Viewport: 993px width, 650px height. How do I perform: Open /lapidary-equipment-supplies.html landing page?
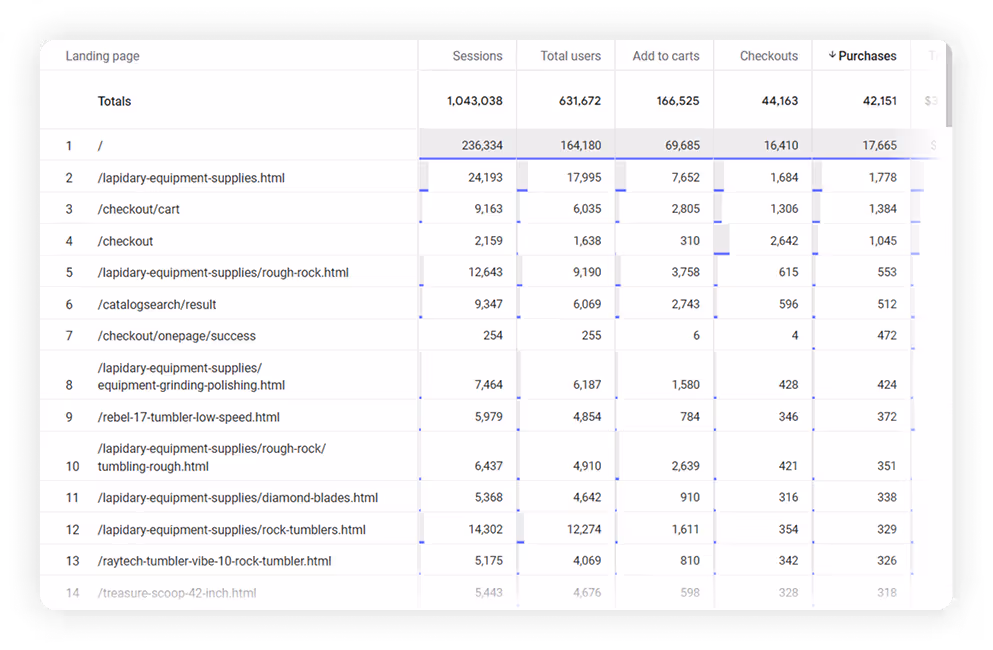point(190,176)
